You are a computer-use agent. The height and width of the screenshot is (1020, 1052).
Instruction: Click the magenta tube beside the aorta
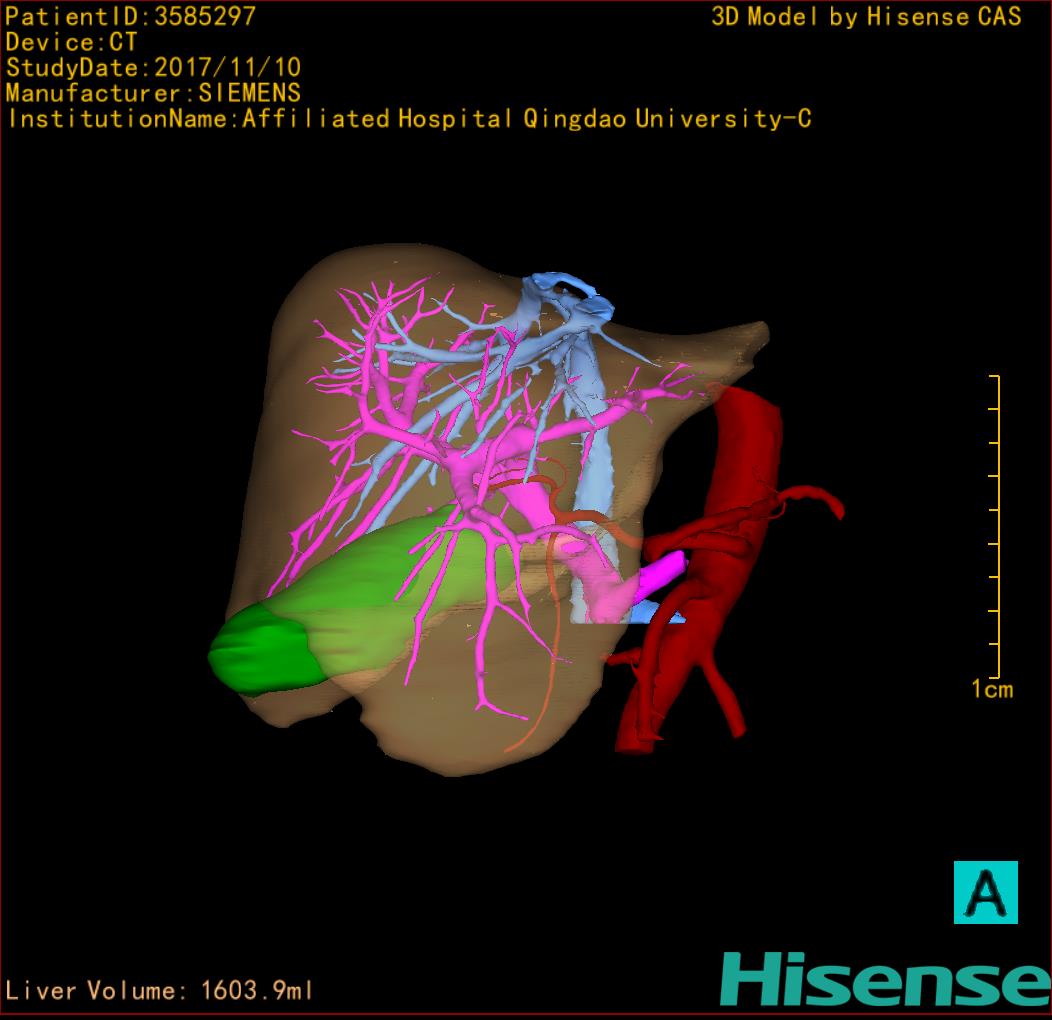[x=660, y=574]
